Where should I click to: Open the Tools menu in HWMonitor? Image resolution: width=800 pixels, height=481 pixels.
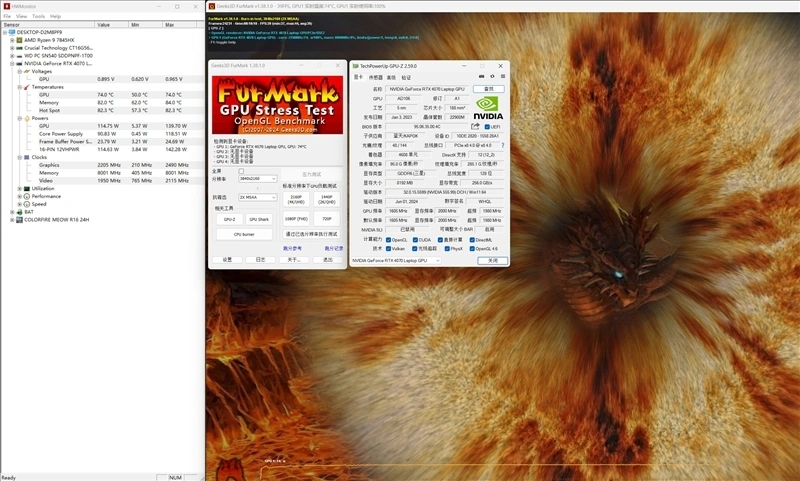click(38, 16)
